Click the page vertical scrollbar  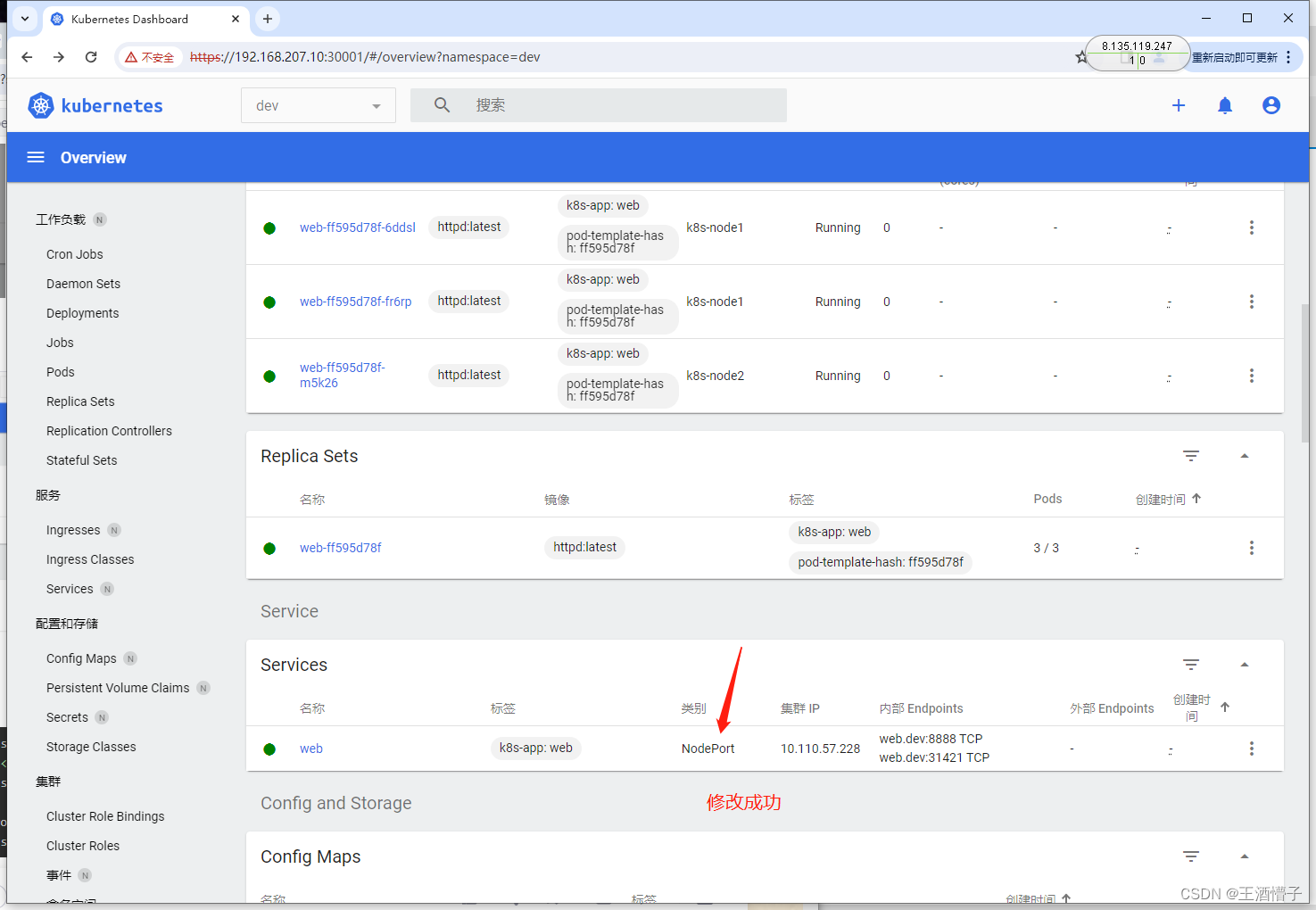click(x=1305, y=373)
